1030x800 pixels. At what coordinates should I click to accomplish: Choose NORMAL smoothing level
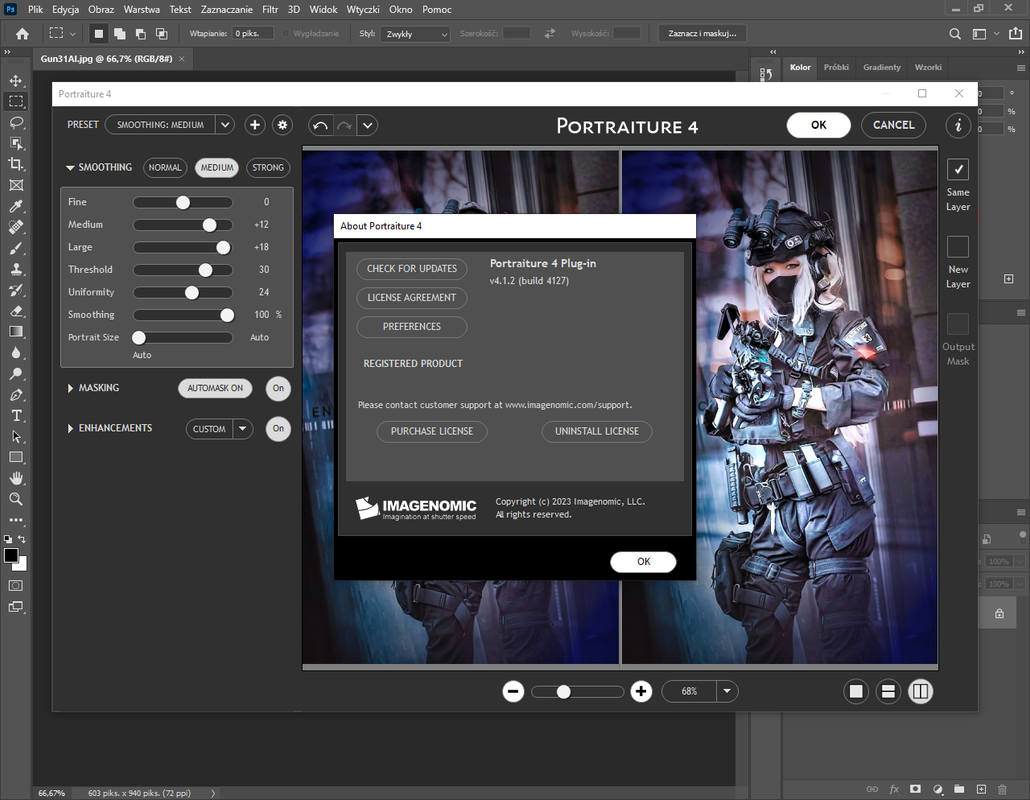(x=165, y=167)
